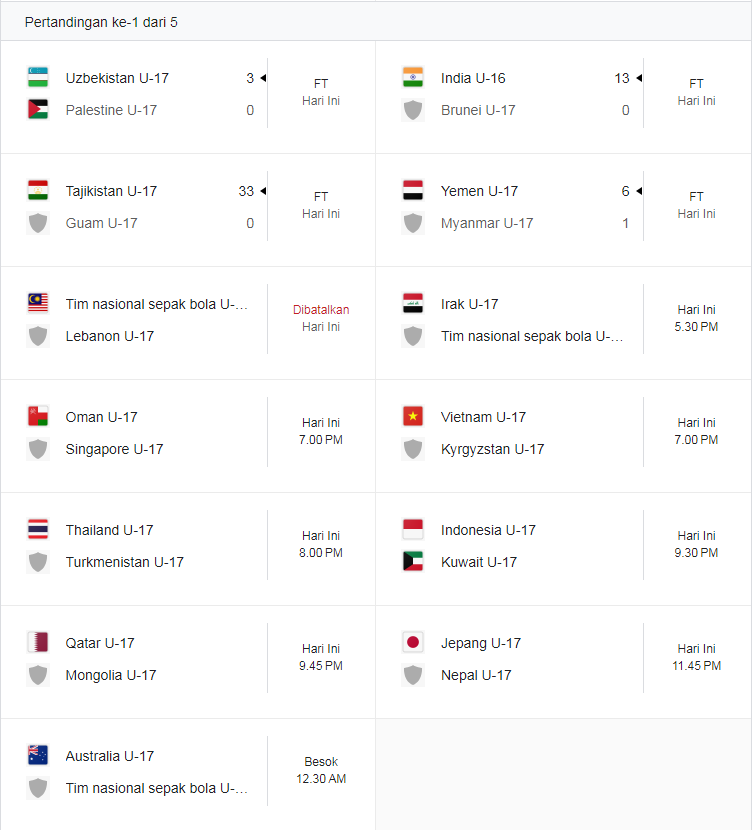This screenshot has width=752, height=830.
Task: Click the Uzbekistan flag icon
Action: point(38,77)
